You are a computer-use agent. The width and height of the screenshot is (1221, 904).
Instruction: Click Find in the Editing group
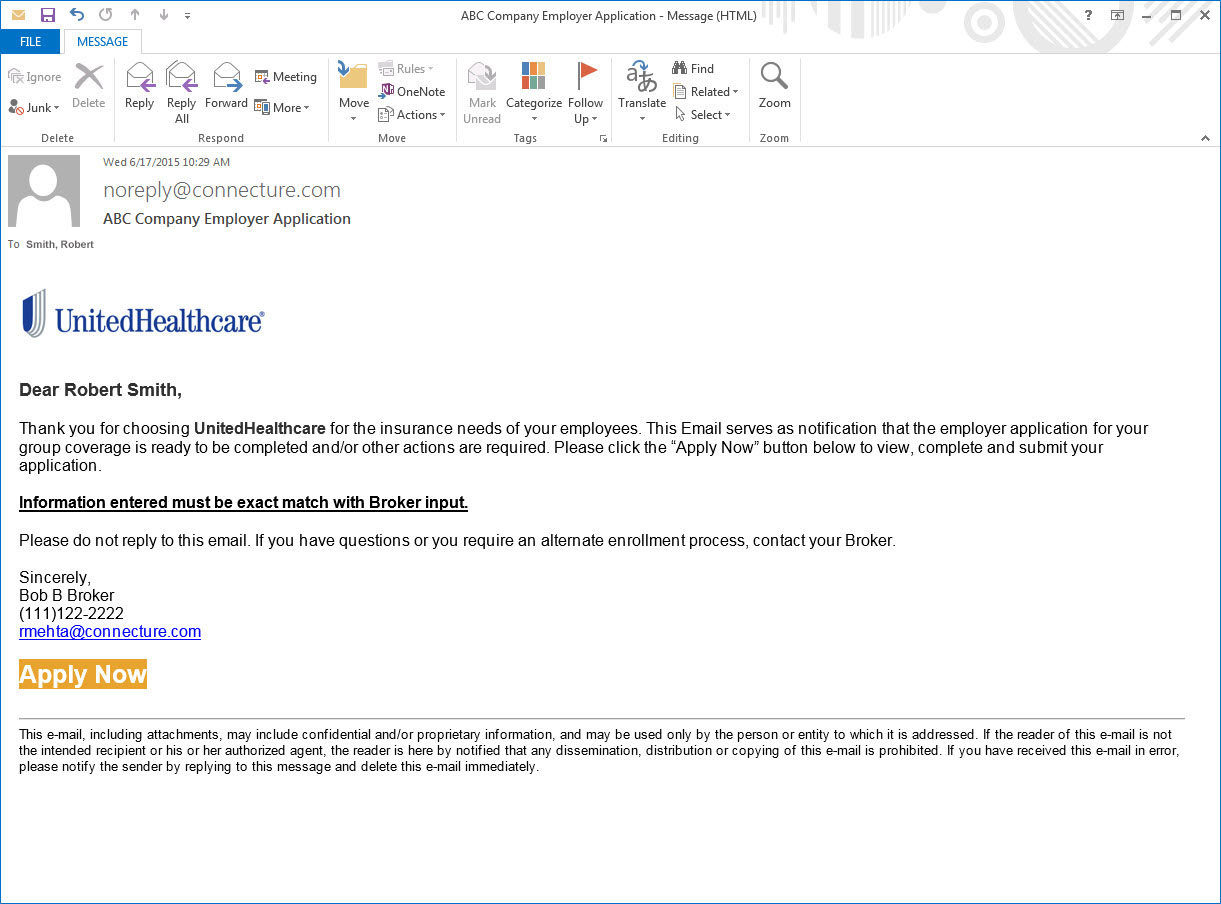pyautogui.click(x=693, y=69)
